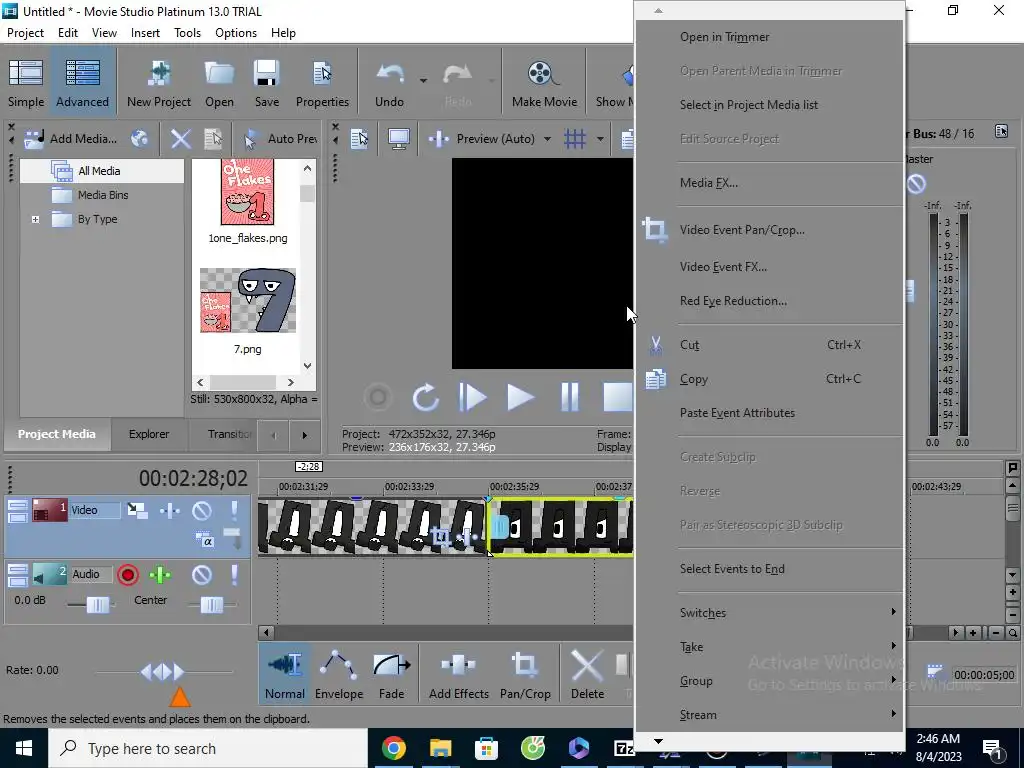Click Add Effects in the bottom toolbar
1024x768 pixels.
point(458,675)
